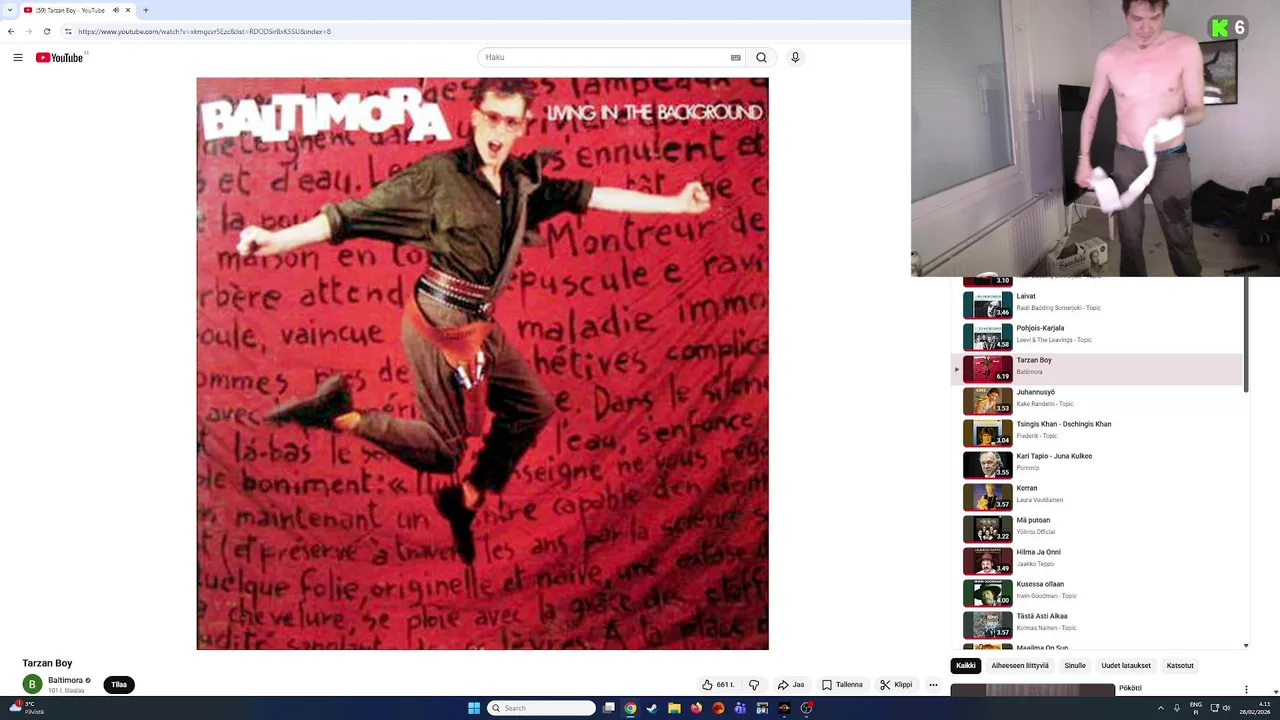Play Pohjois-Karjala from the playlist
The image size is (1280, 720).
1096,336
